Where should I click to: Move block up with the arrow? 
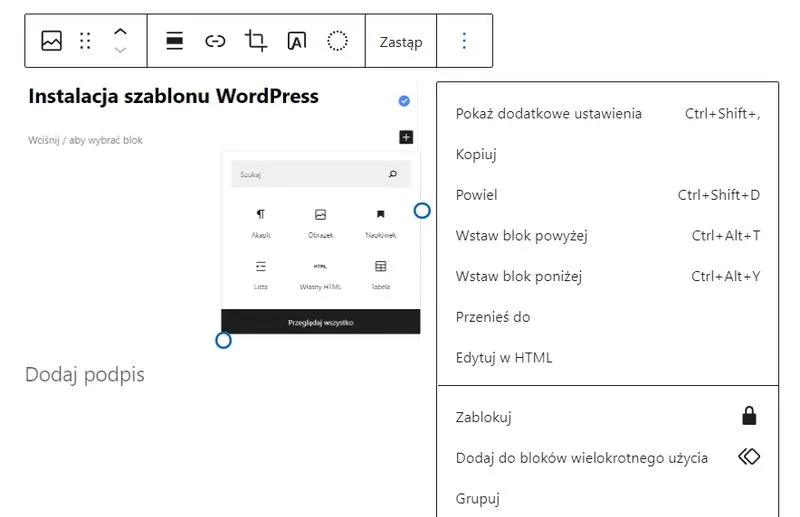pyautogui.click(x=120, y=32)
